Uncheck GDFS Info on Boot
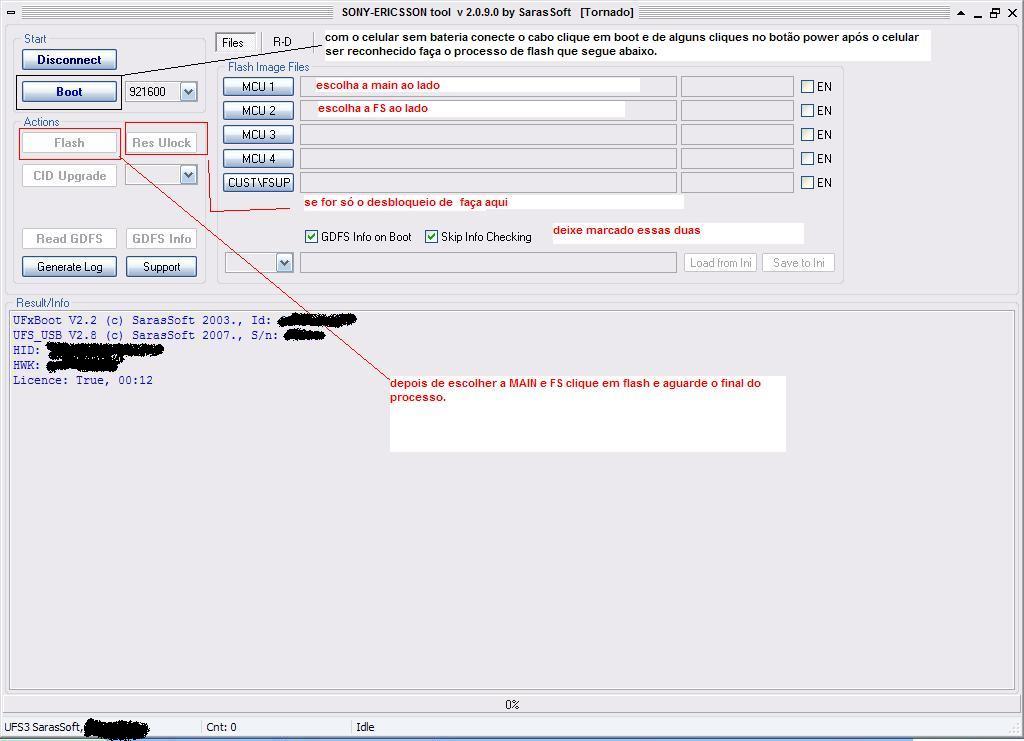The width and height of the screenshot is (1024, 741). click(312, 237)
